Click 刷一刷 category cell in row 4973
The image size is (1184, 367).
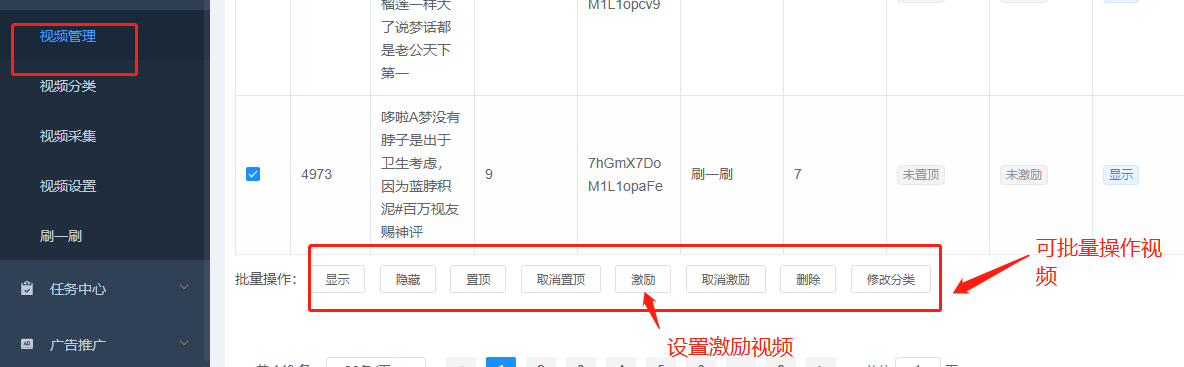pyautogui.click(x=712, y=174)
